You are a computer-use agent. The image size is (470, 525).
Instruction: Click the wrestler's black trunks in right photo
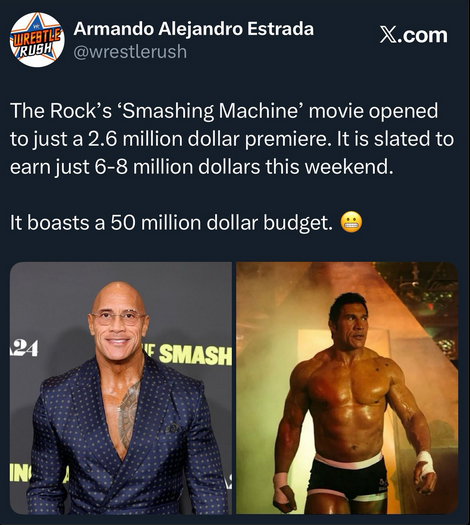(348, 475)
